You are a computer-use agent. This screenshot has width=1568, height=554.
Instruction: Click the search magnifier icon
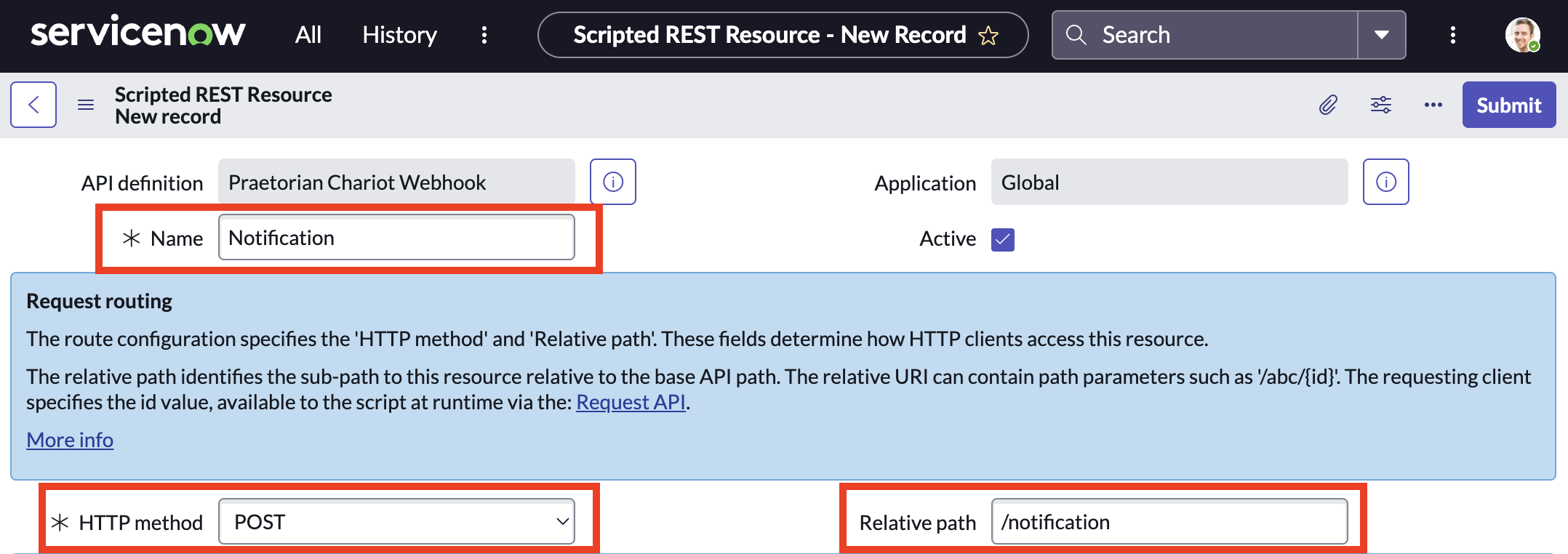point(1076,35)
